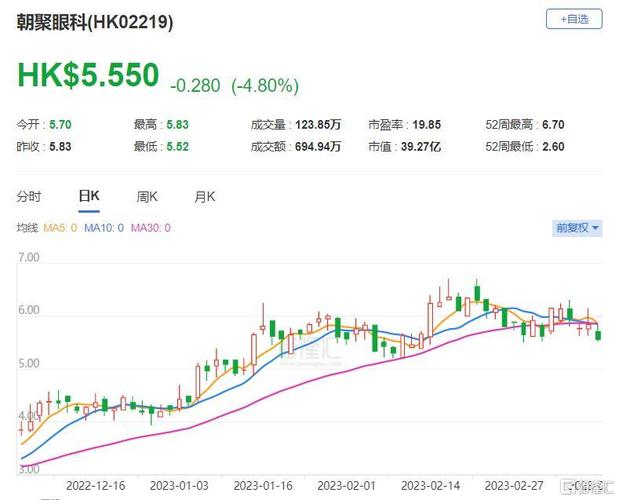This screenshot has height=500, width=619.
Task: Click the 市值 value 39.27亿
Action: tap(421, 147)
